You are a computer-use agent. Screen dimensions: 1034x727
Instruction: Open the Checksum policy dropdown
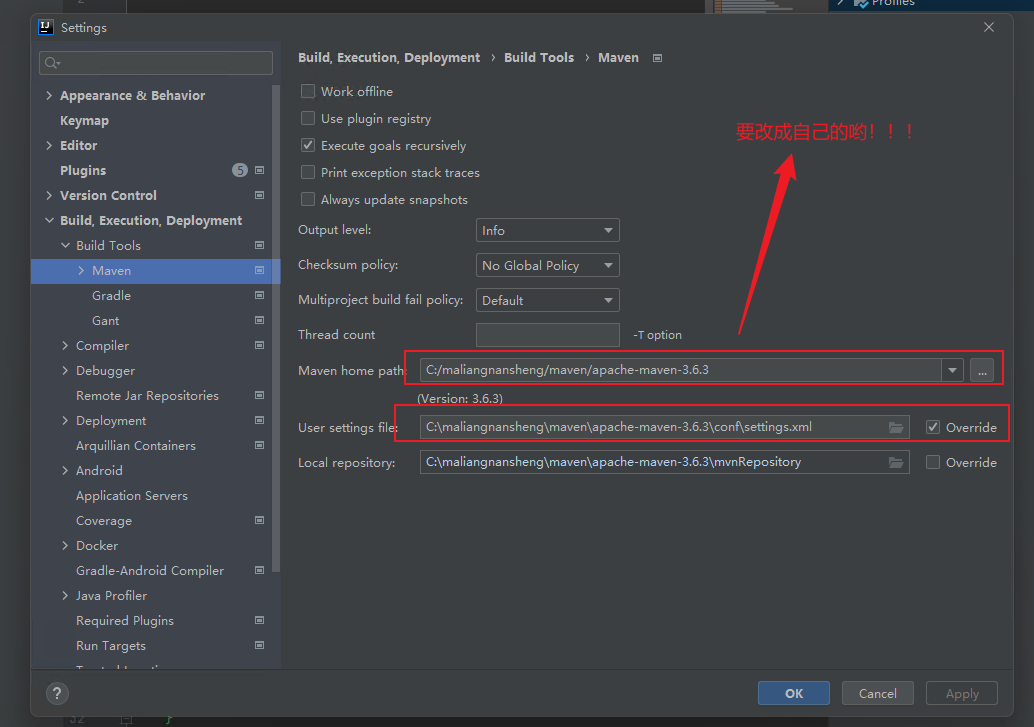547,265
